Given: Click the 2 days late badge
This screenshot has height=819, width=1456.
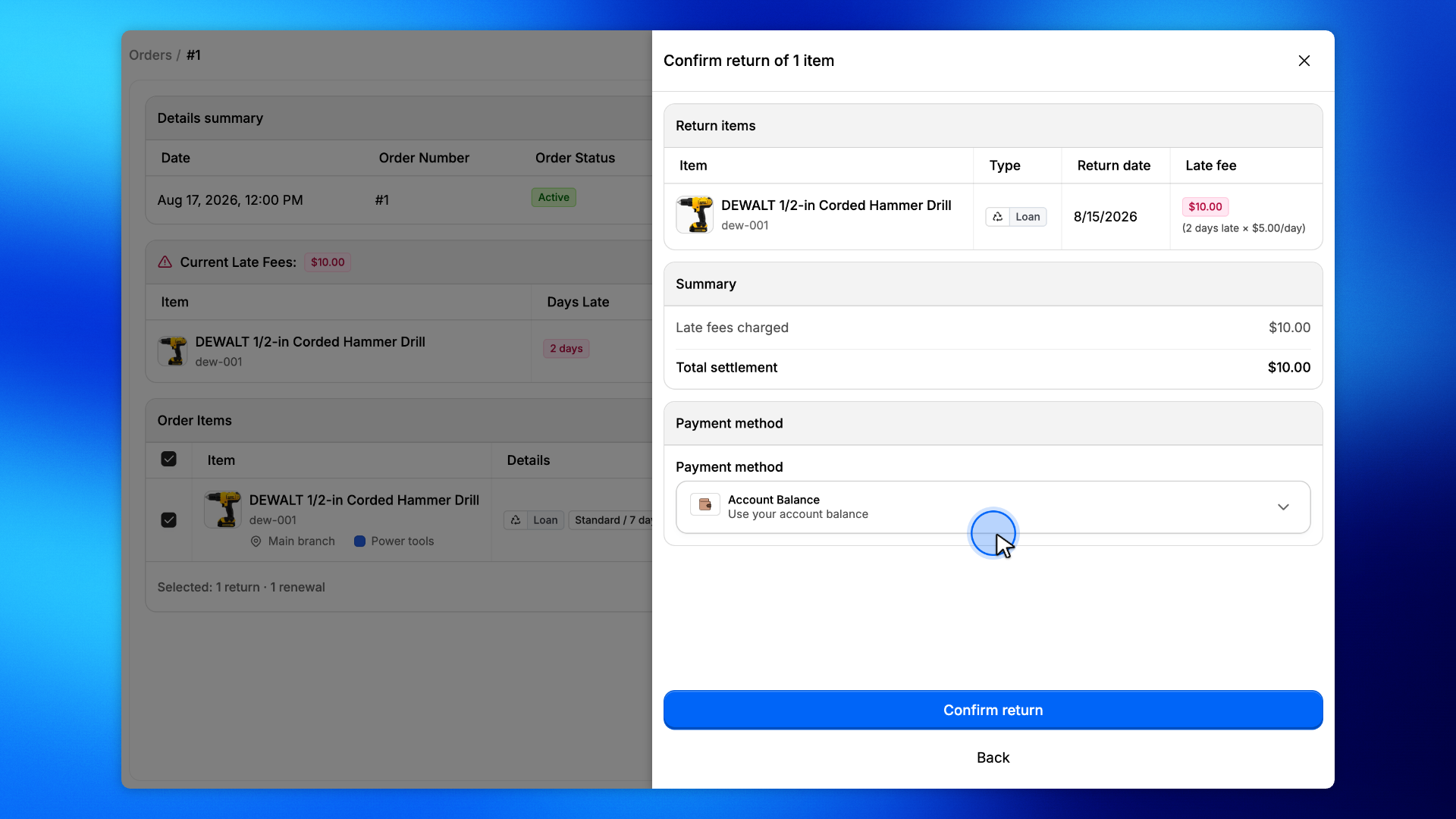Looking at the screenshot, I should pyautogui.click(x=566, y=349).
